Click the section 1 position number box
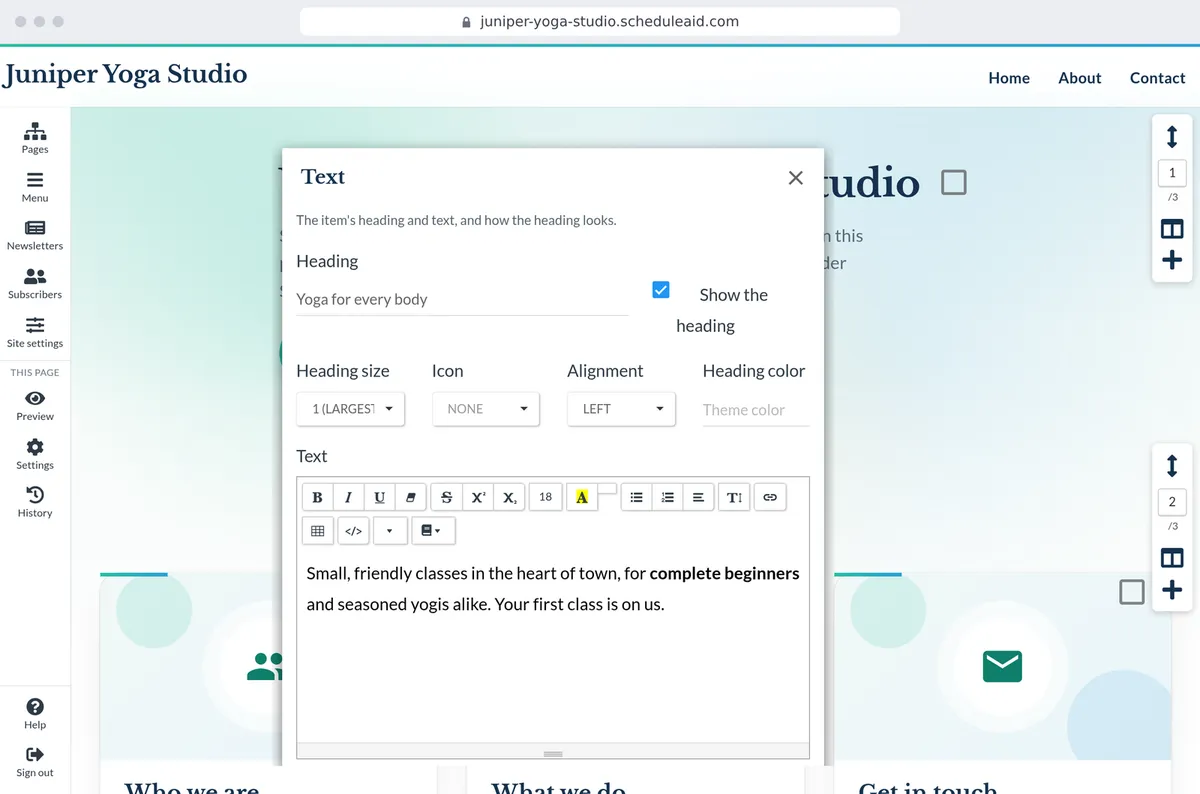1200x794 pixels. (x=1172, y=173)
